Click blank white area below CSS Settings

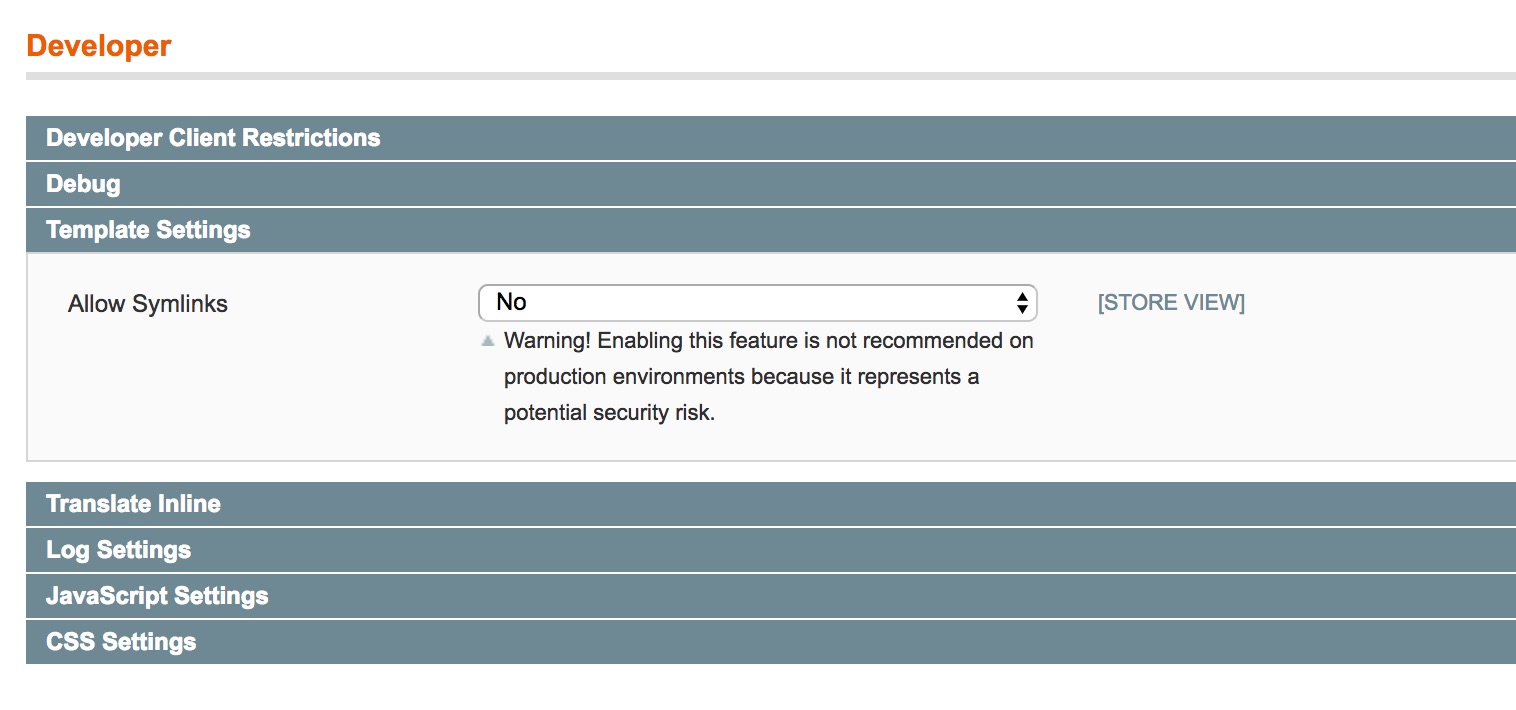tap(771, 688)
